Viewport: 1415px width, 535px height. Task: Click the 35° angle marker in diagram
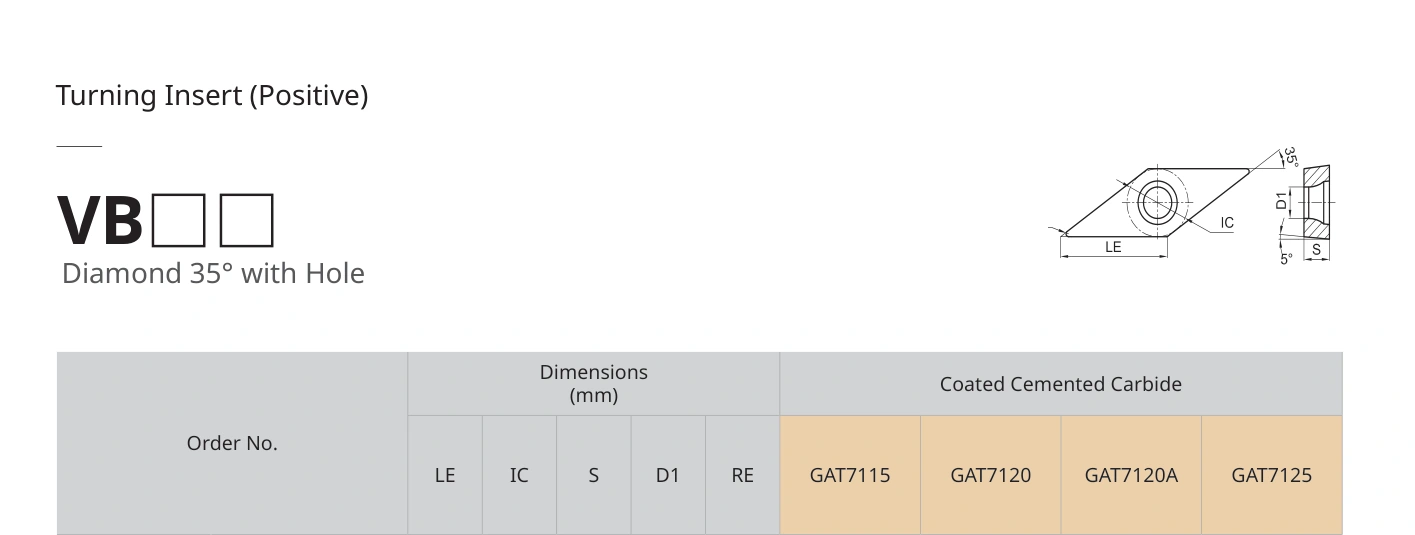coord(1291,157)
